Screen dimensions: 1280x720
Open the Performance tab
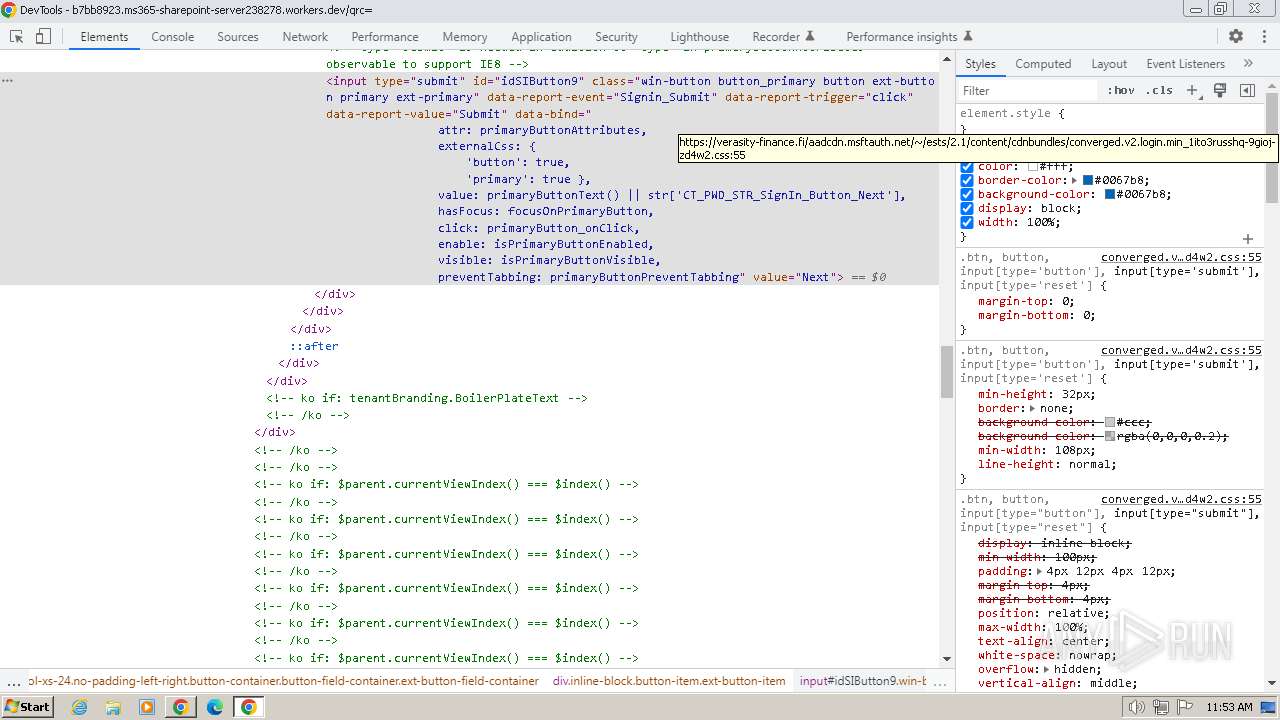[x=385, y=36]
